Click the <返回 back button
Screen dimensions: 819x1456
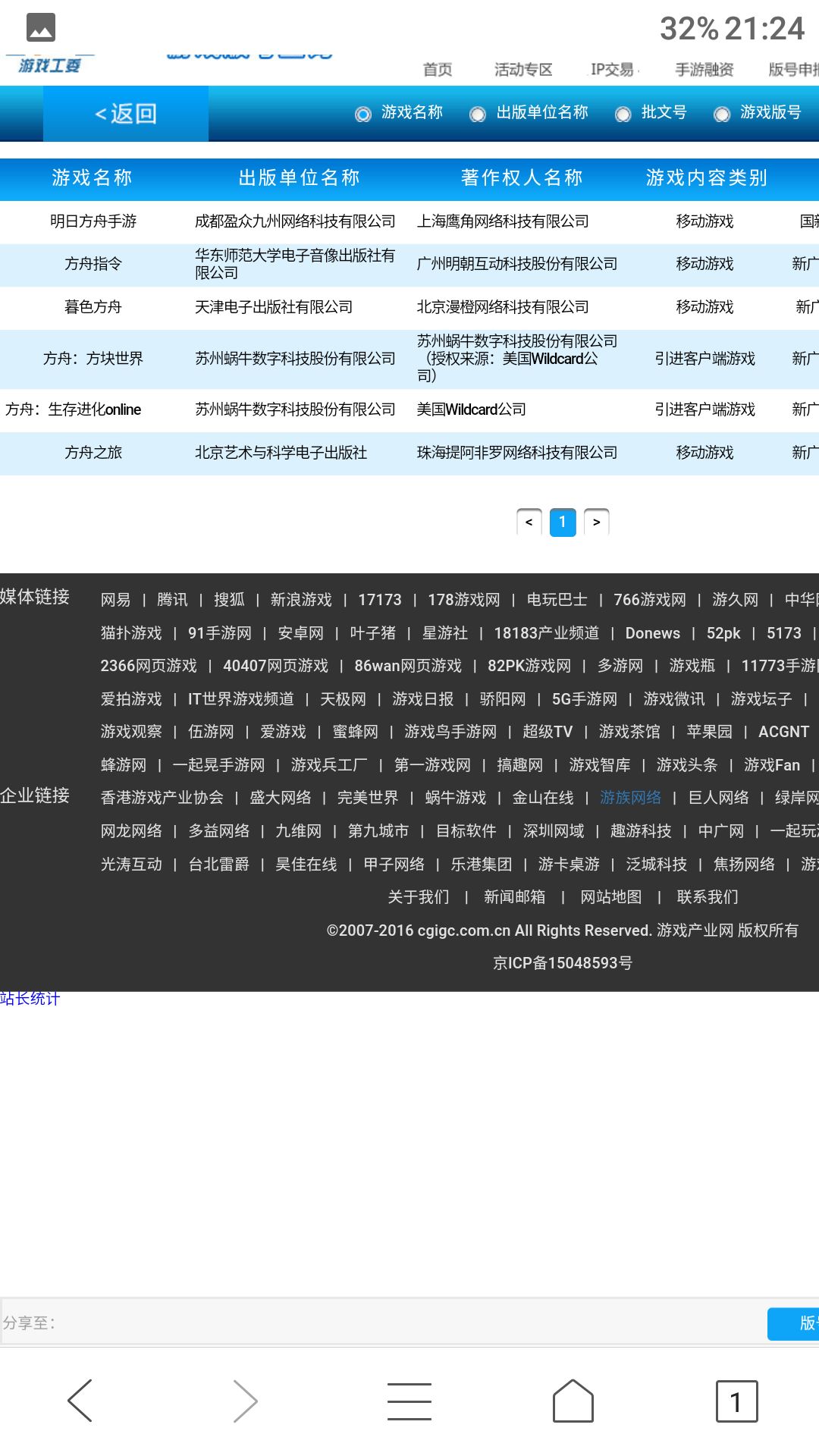tap(126, 114)
